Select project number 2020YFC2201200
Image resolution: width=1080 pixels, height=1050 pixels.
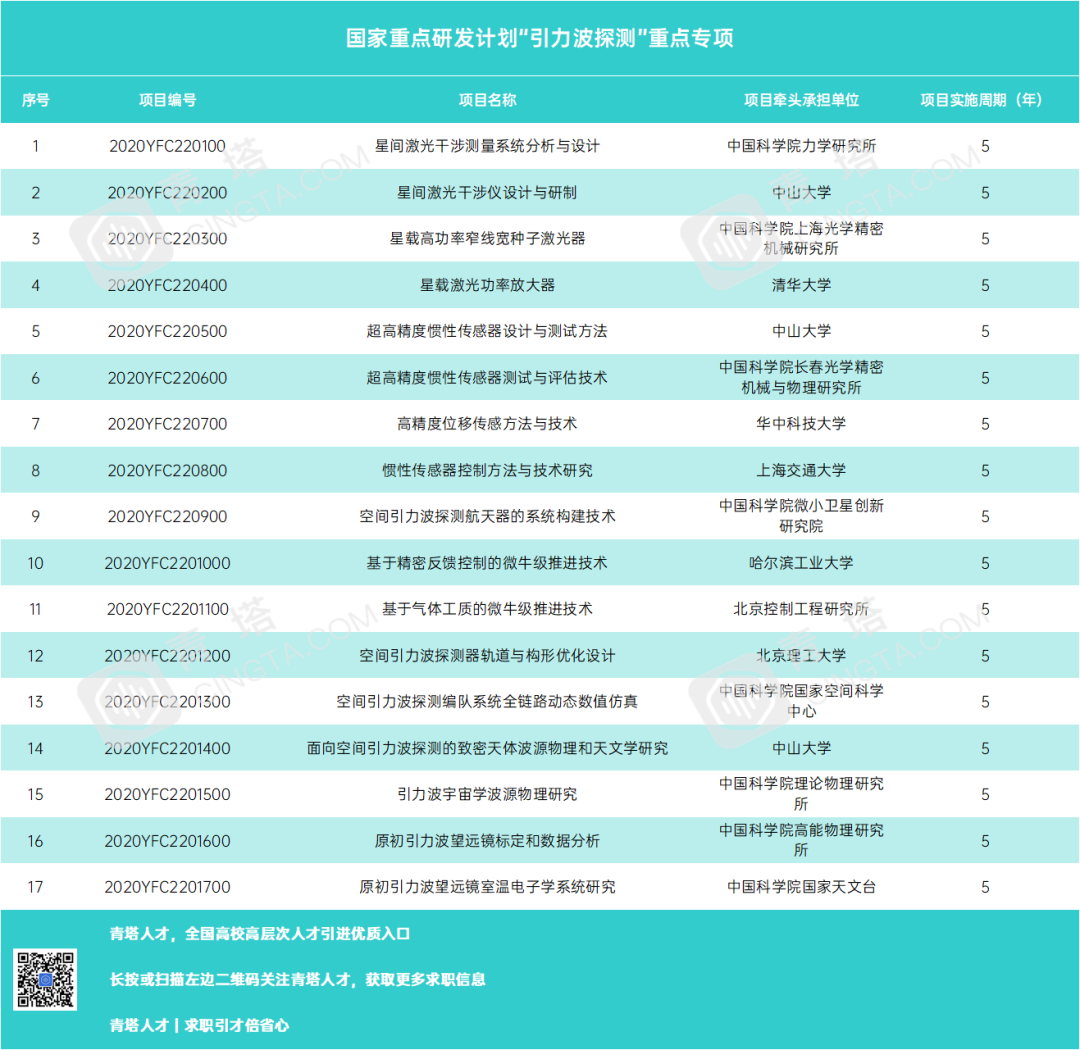point(167,656)
